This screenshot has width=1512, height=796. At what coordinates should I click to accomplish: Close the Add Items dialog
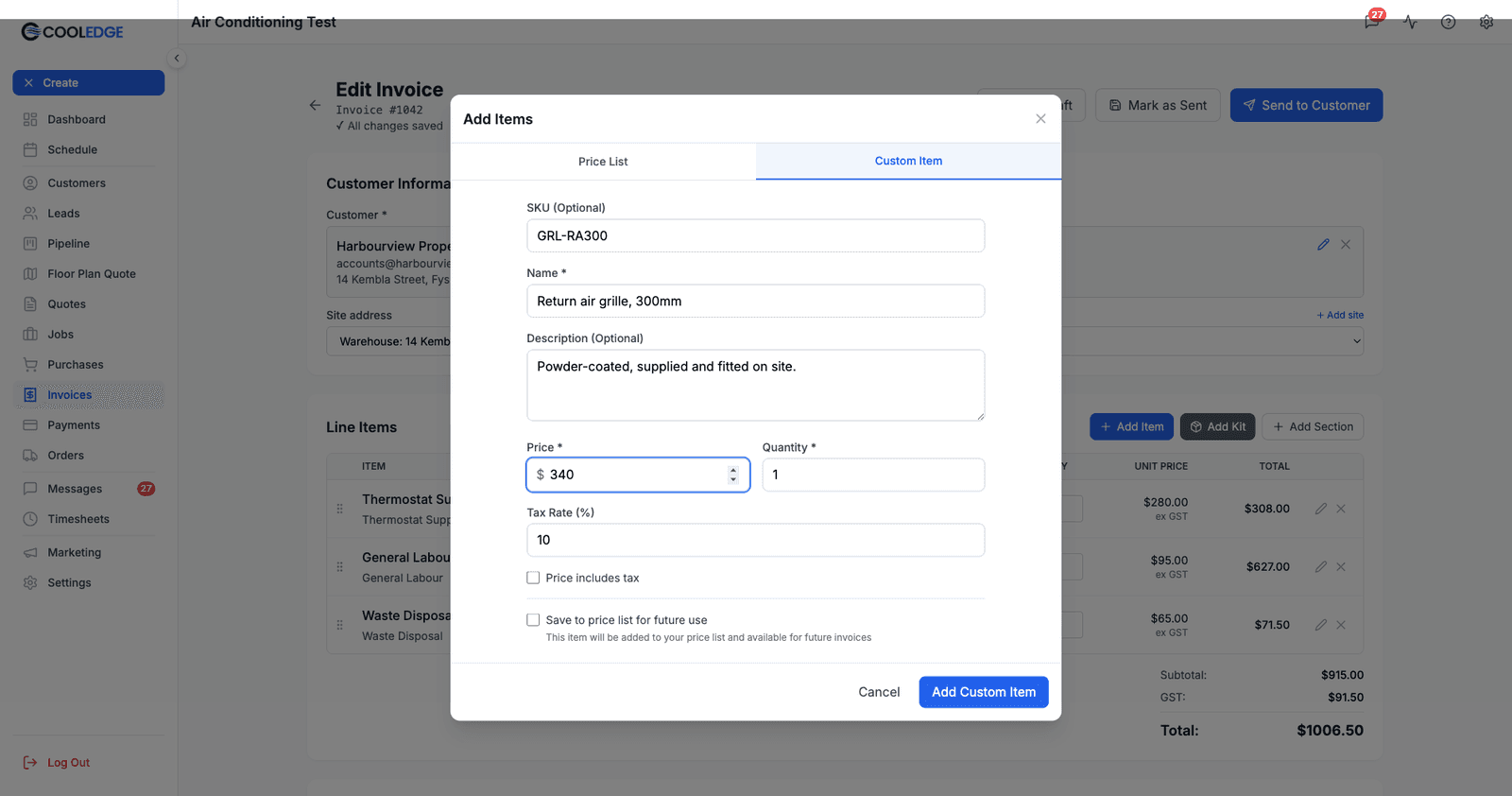click(x=1040, y=119)
